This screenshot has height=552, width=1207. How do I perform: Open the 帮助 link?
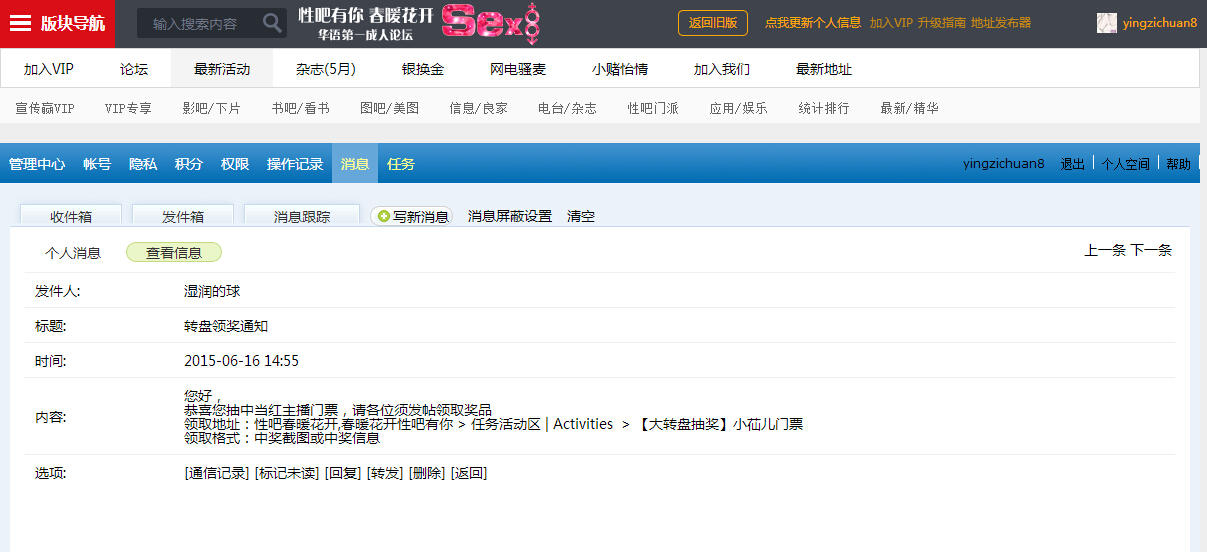click(x=1179, y=164)
